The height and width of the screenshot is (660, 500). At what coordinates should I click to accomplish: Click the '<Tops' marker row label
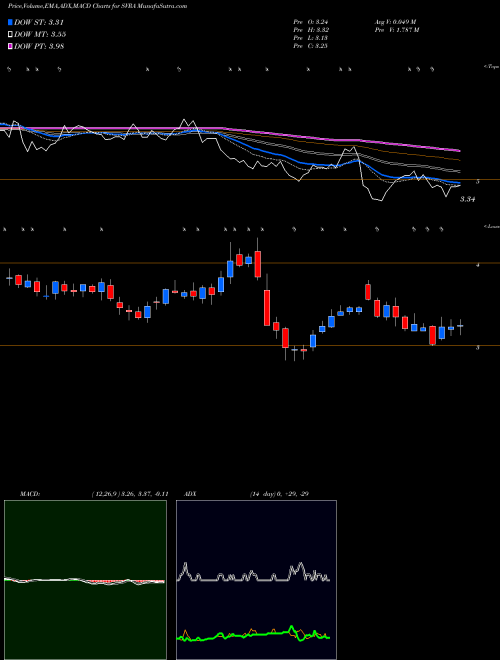tap(491, 67)
